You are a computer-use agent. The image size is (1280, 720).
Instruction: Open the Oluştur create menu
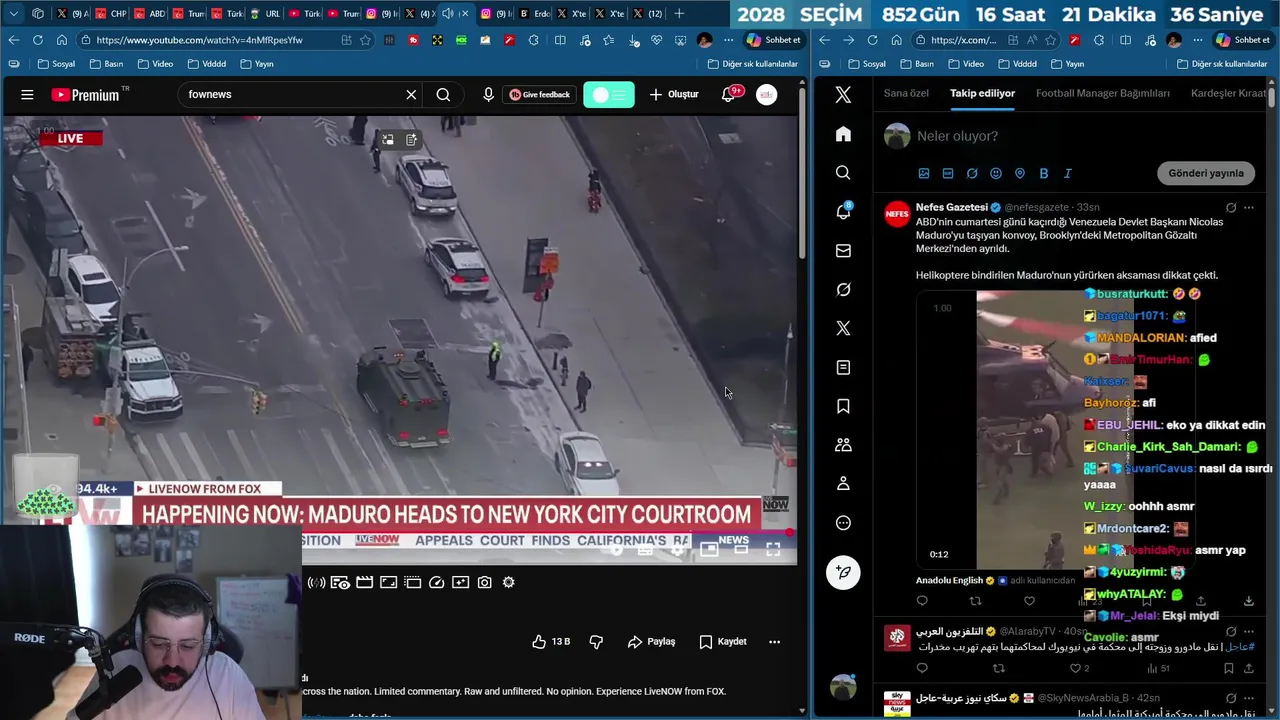tap(674, 94)
